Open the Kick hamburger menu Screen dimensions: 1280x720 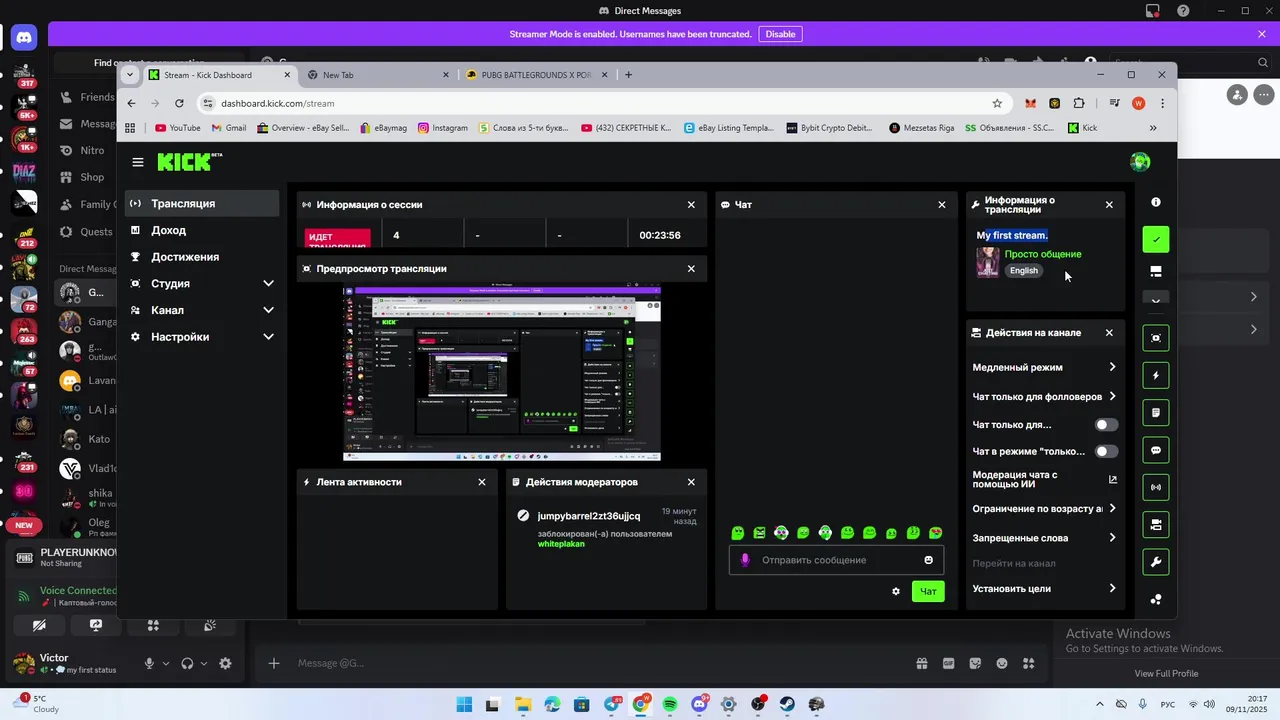click(x=138, y=162)
